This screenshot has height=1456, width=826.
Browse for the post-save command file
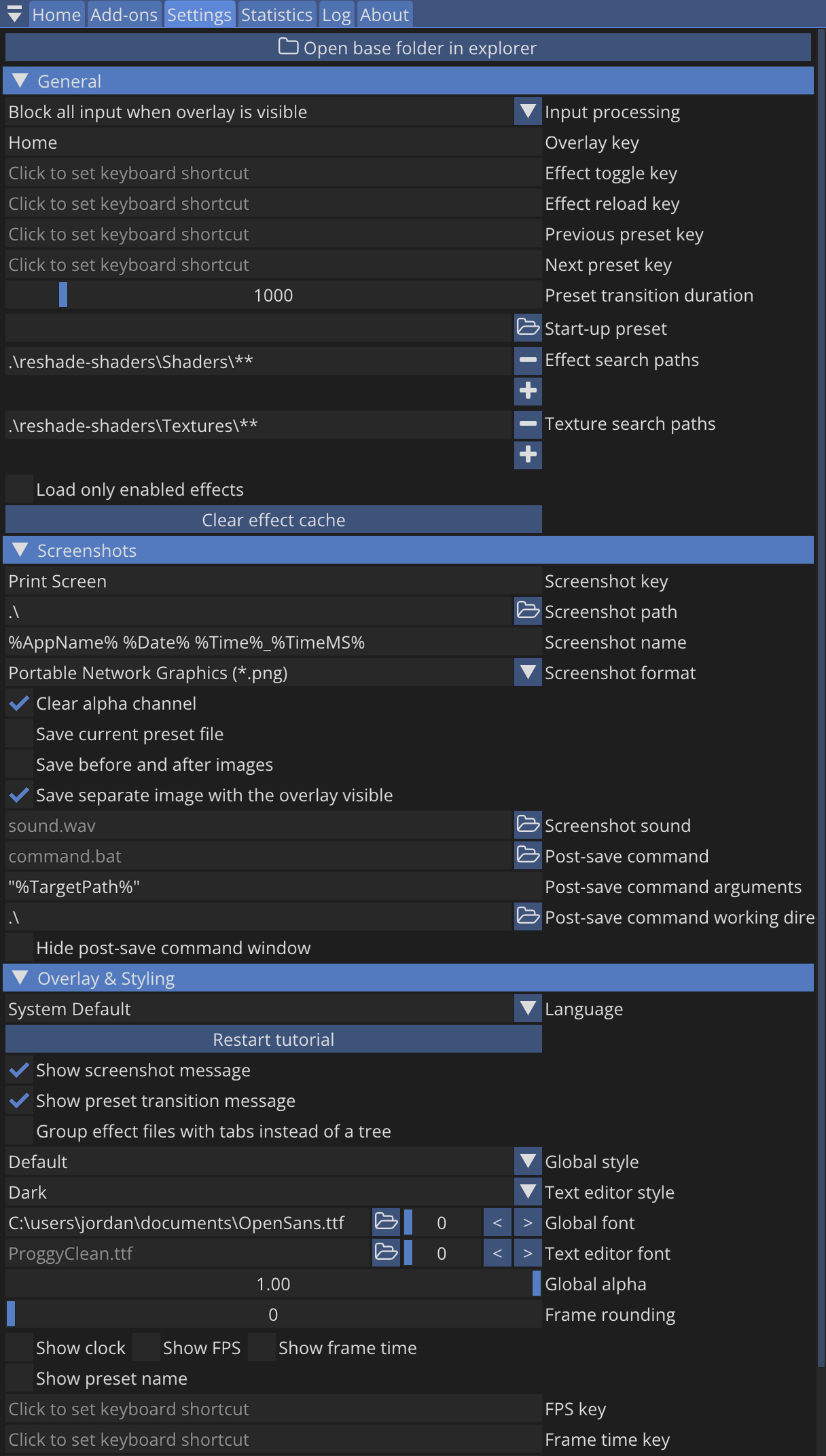(x=528, y=856)
